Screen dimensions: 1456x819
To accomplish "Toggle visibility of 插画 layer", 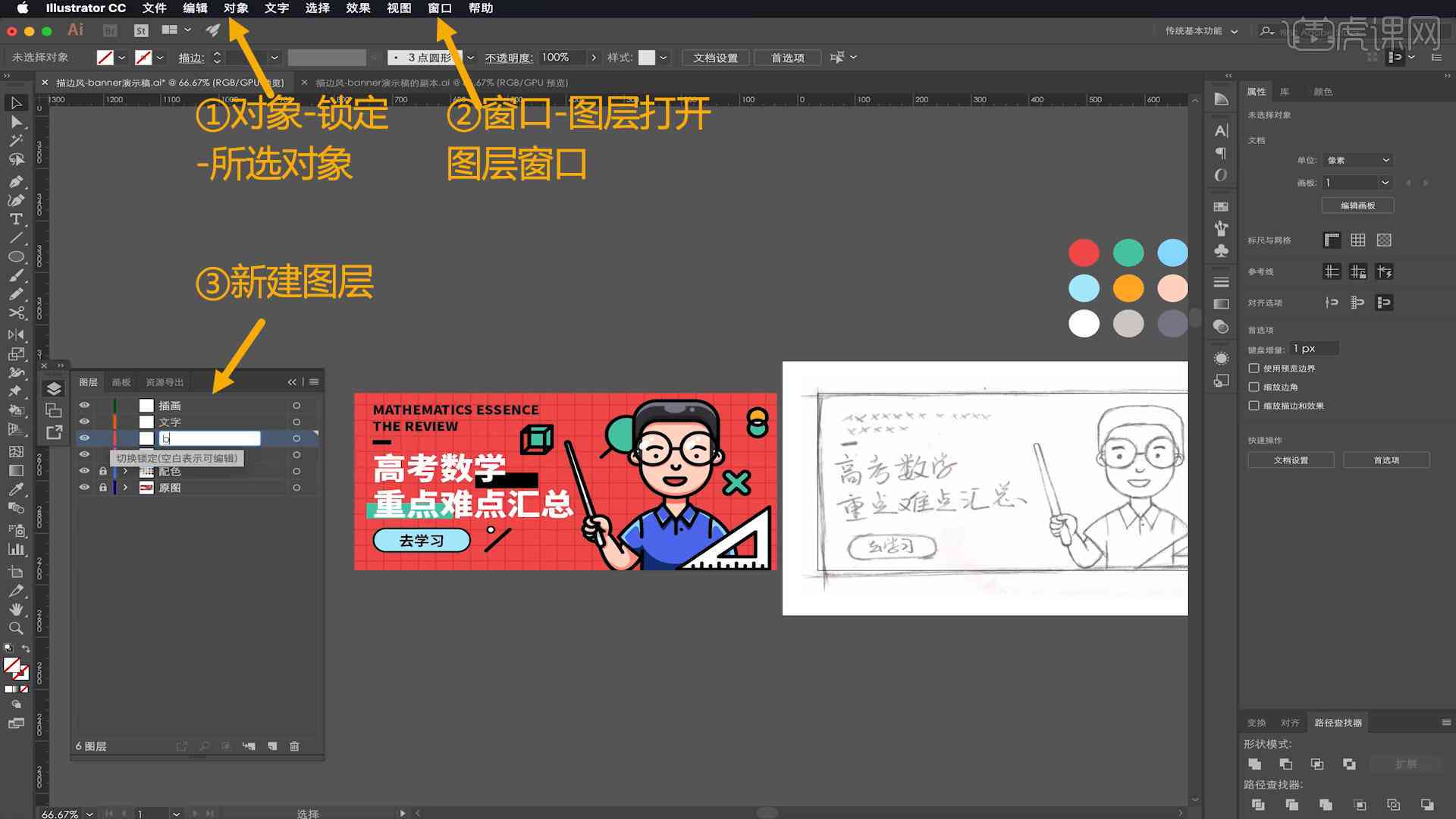I will (x=83, y=405).
